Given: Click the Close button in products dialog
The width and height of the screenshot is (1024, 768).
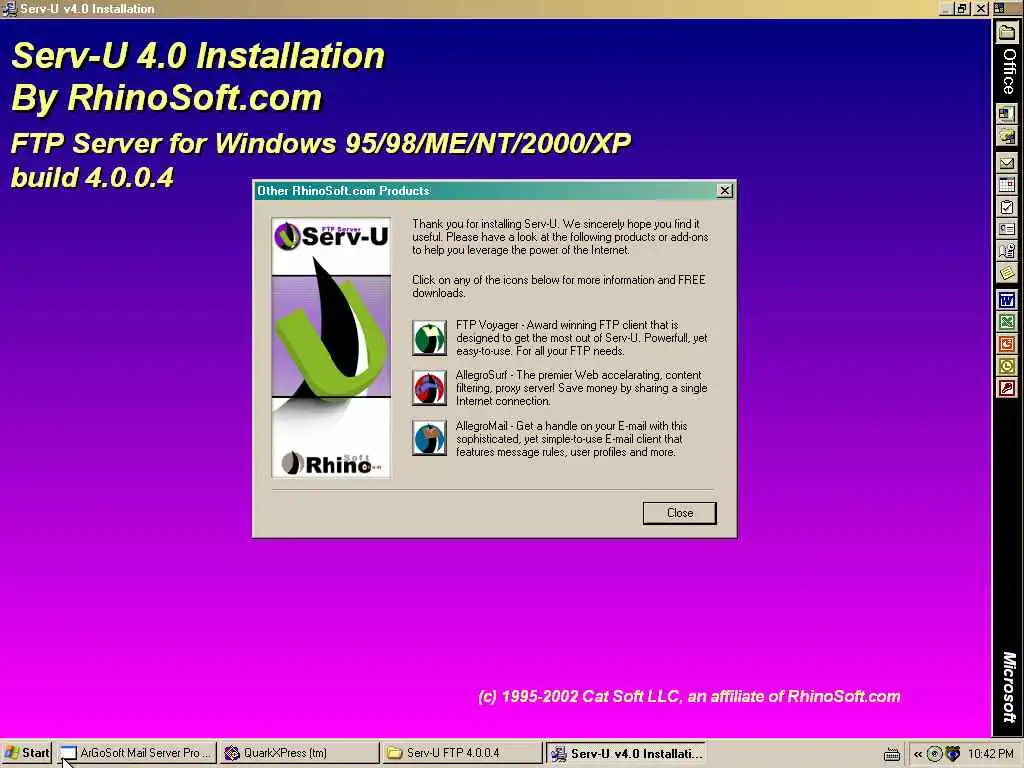Looking at the screenshot, I should coord(679,513).
